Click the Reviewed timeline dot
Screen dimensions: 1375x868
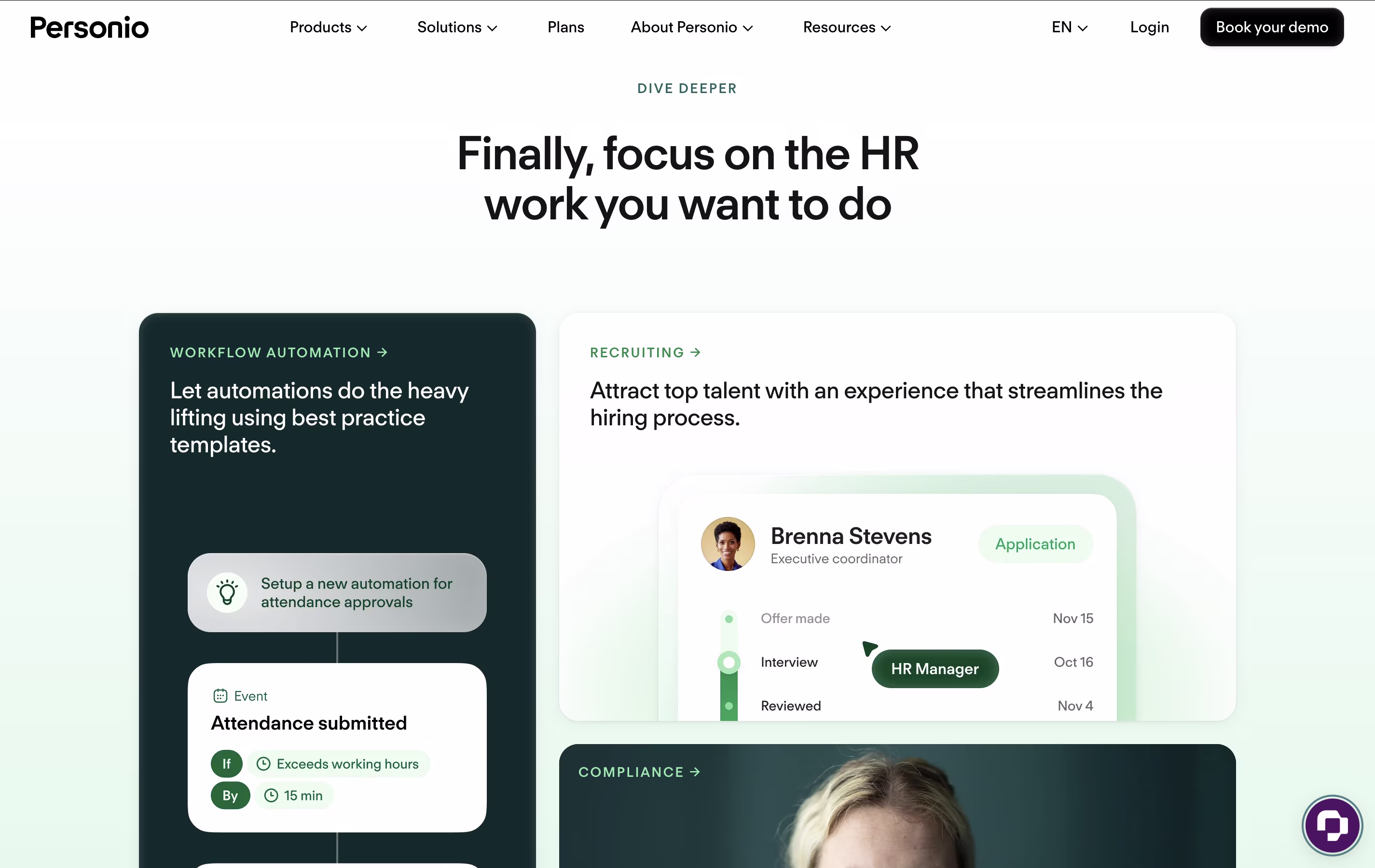coord(729,706)
